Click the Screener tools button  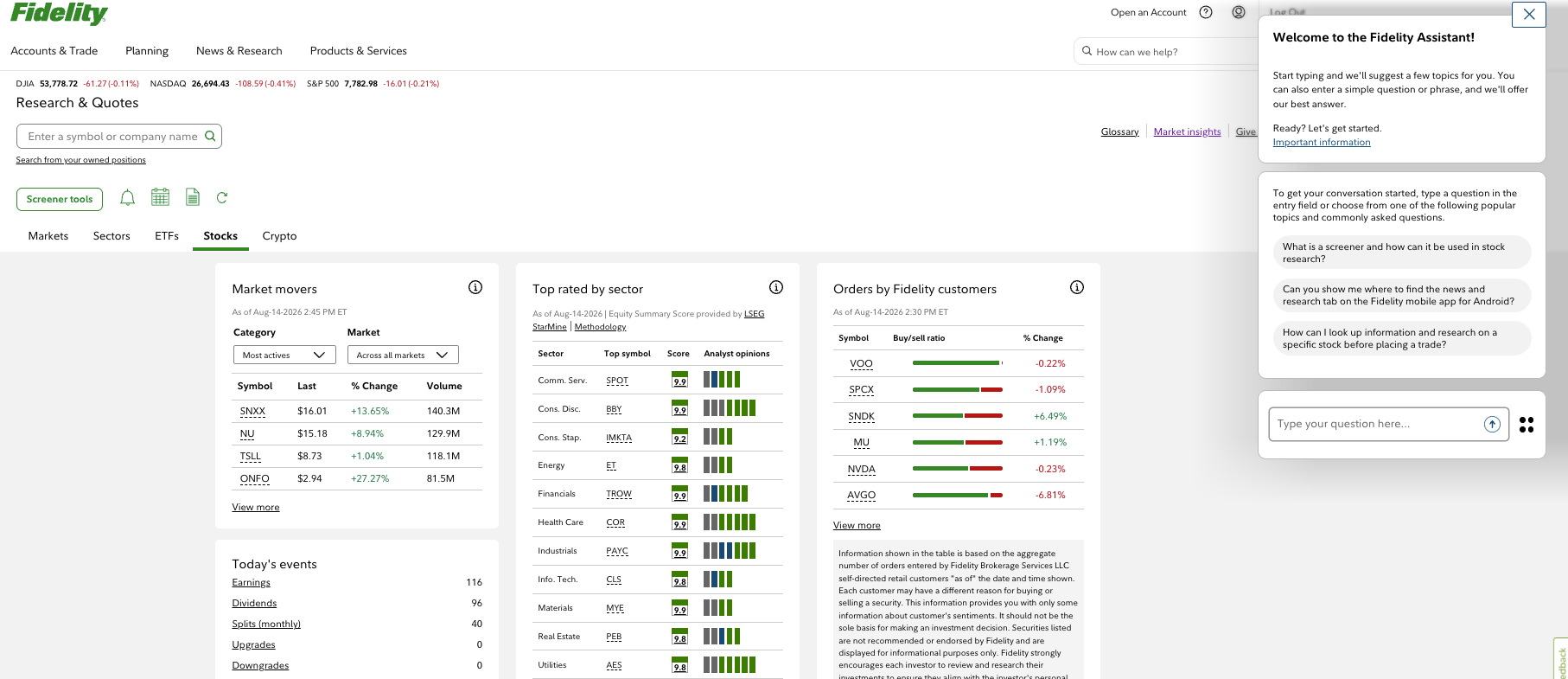60,199
